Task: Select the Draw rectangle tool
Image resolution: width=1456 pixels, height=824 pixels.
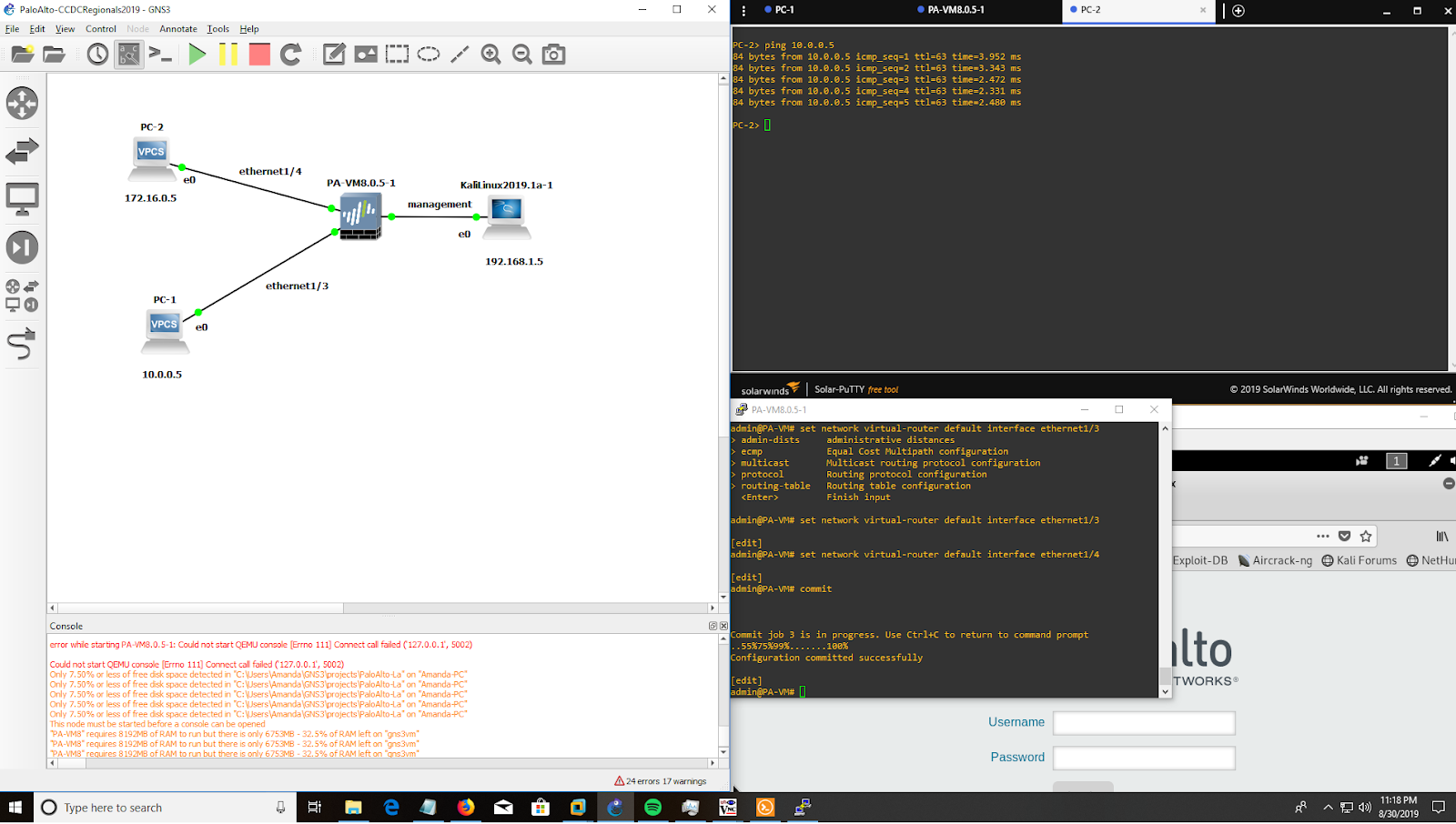Action: click(x=398, y=55)
